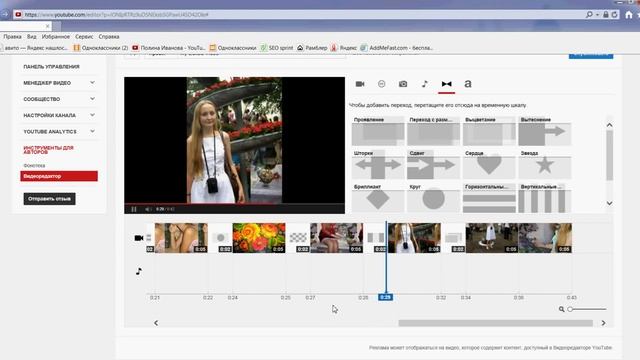Screen dimensions: 640x360
Task: Click the timeline horizontal scrollbar thumb
Action: click(x=496, y=323)
